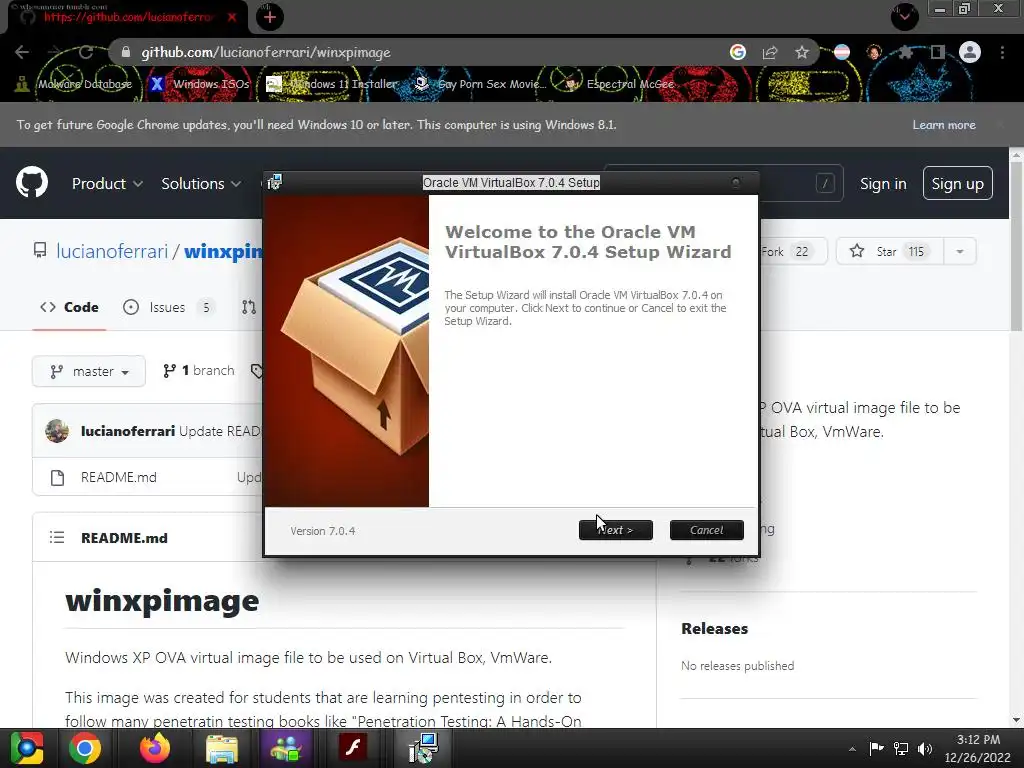Click Sign in on GitHub
Viewport: 1024px width, 768px height.
(883, 184)
